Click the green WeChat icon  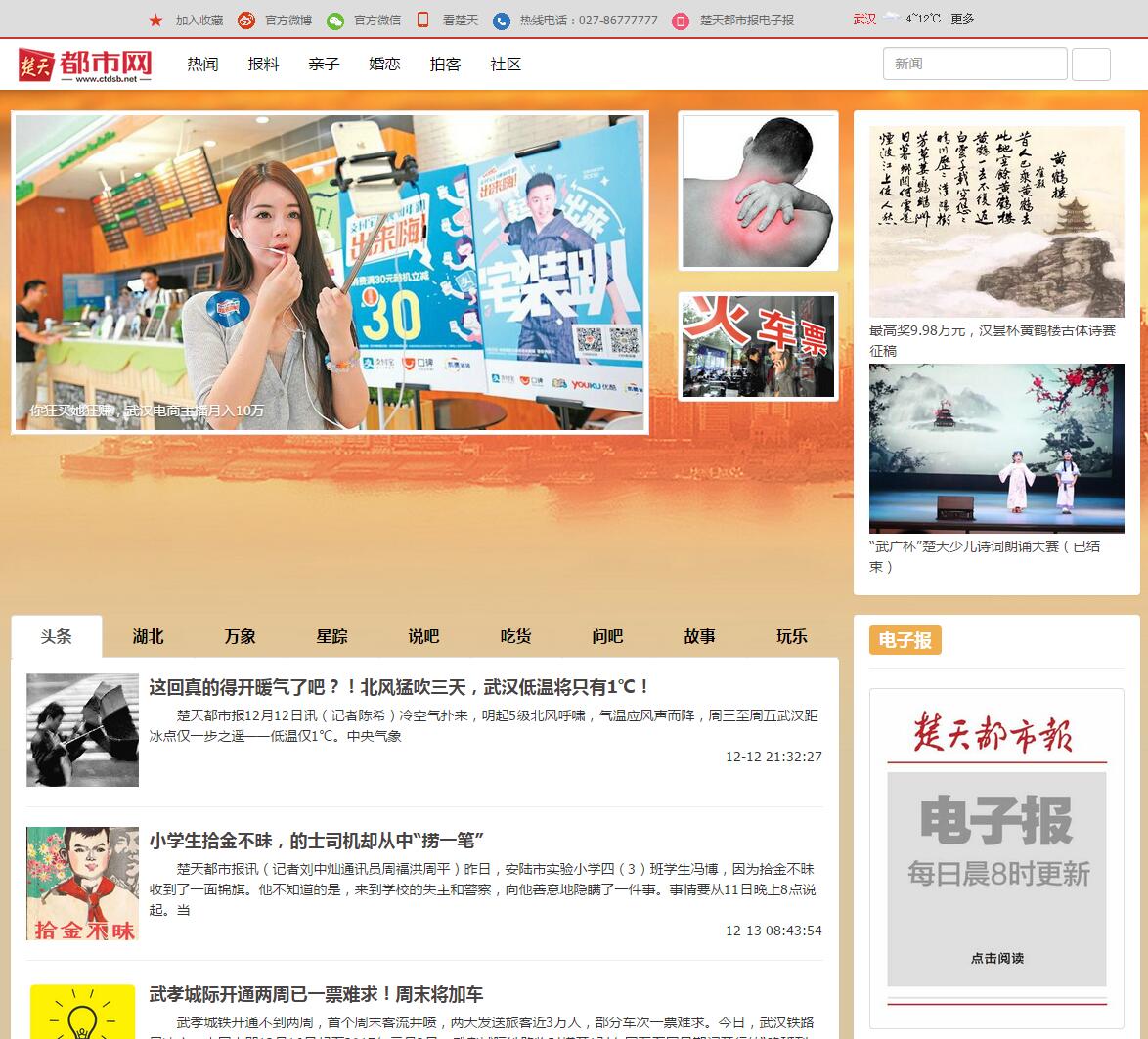click(x=335, y=21)
